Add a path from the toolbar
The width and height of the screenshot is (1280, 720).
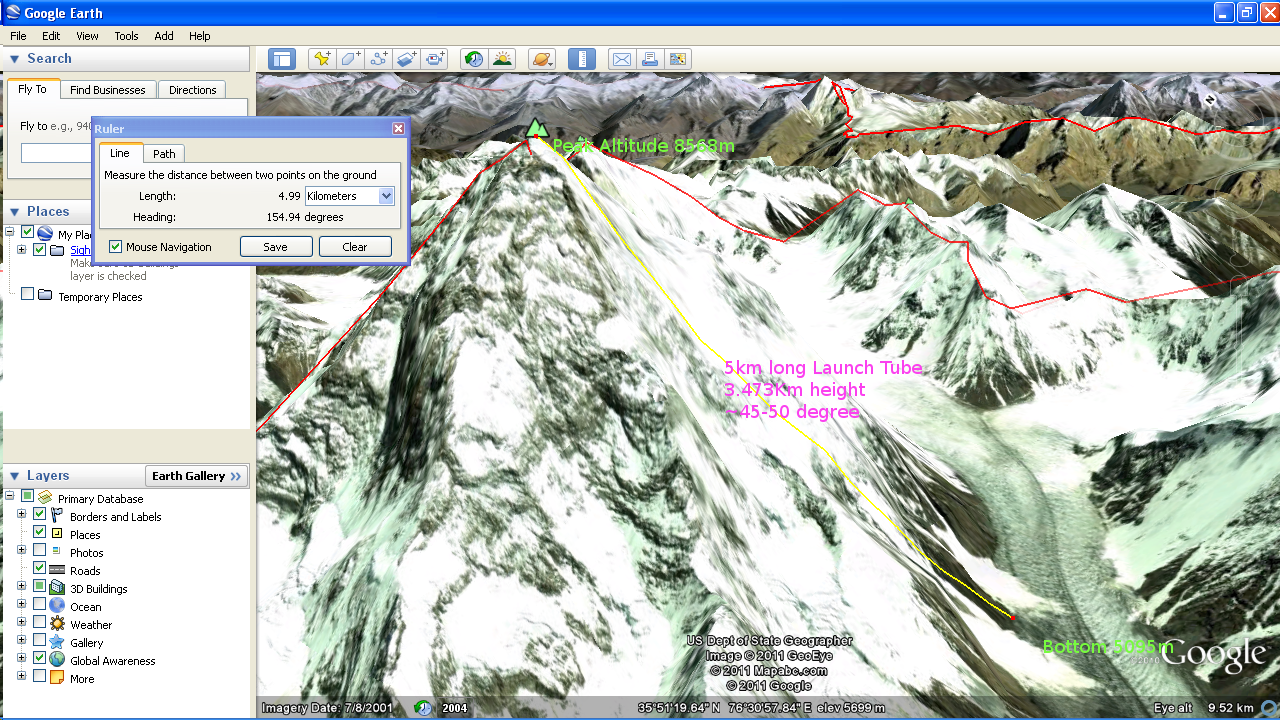(x=378, y=59)
